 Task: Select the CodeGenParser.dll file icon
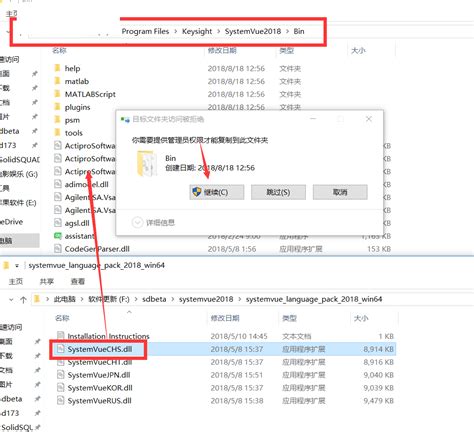[58, 248]
